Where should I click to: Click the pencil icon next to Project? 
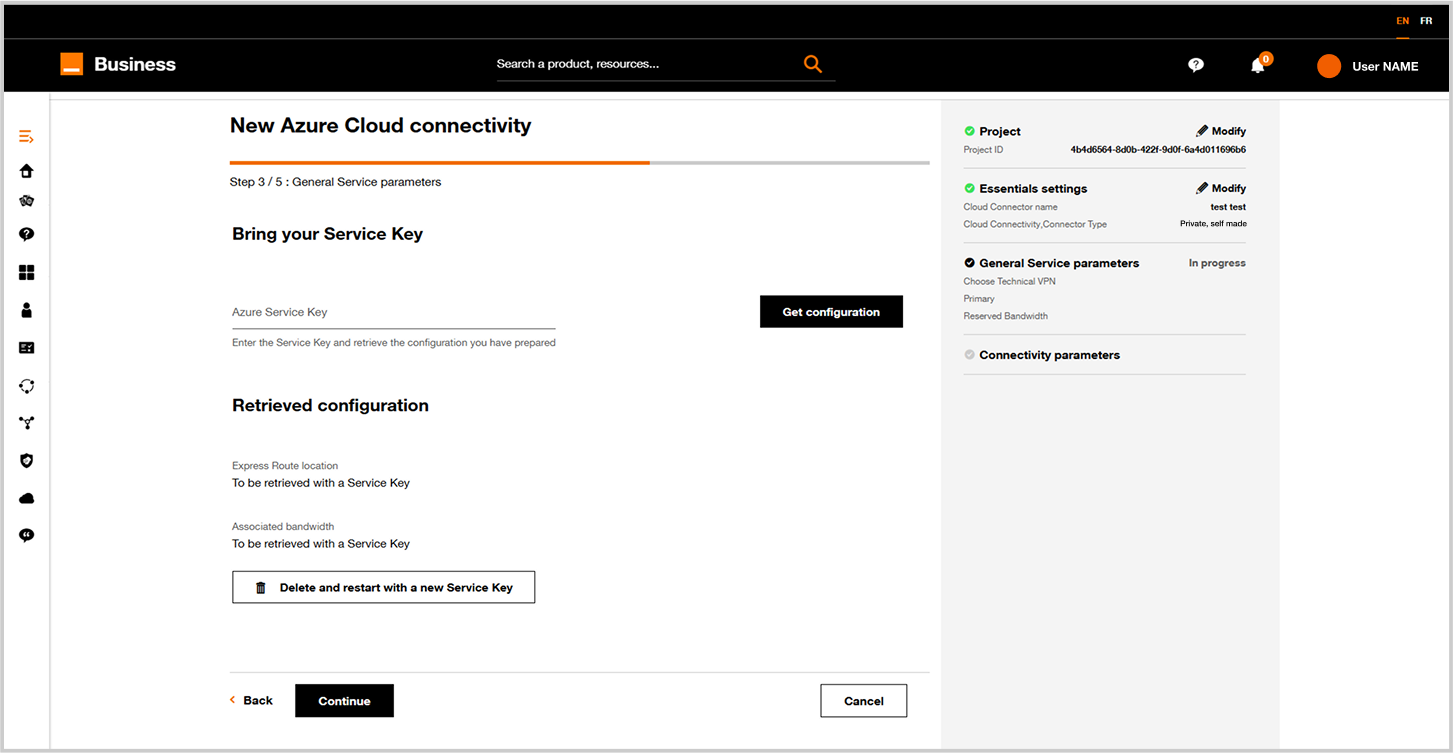(x=1202, y=131)
